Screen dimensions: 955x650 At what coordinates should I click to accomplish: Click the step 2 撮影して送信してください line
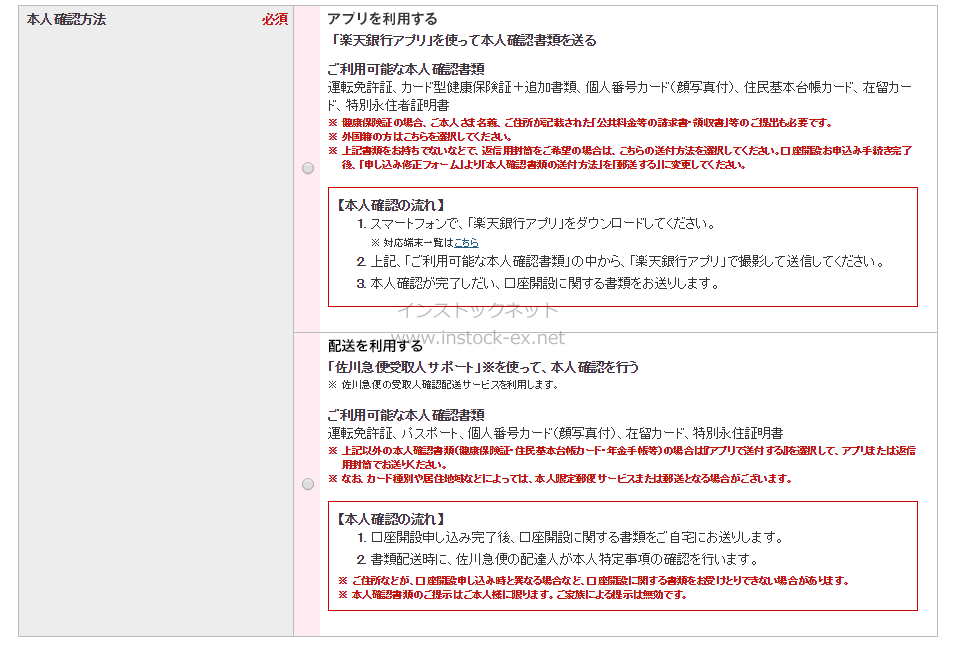[620, 262]
